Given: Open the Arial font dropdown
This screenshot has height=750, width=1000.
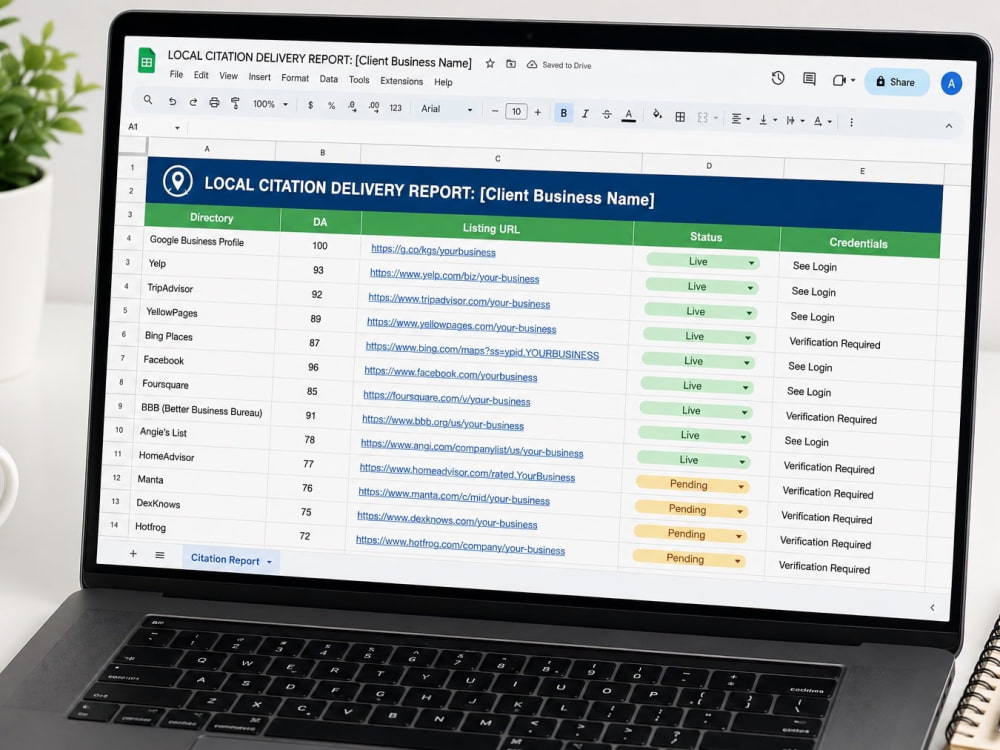Looking at the screenshot, I should (x=446, y=109).
